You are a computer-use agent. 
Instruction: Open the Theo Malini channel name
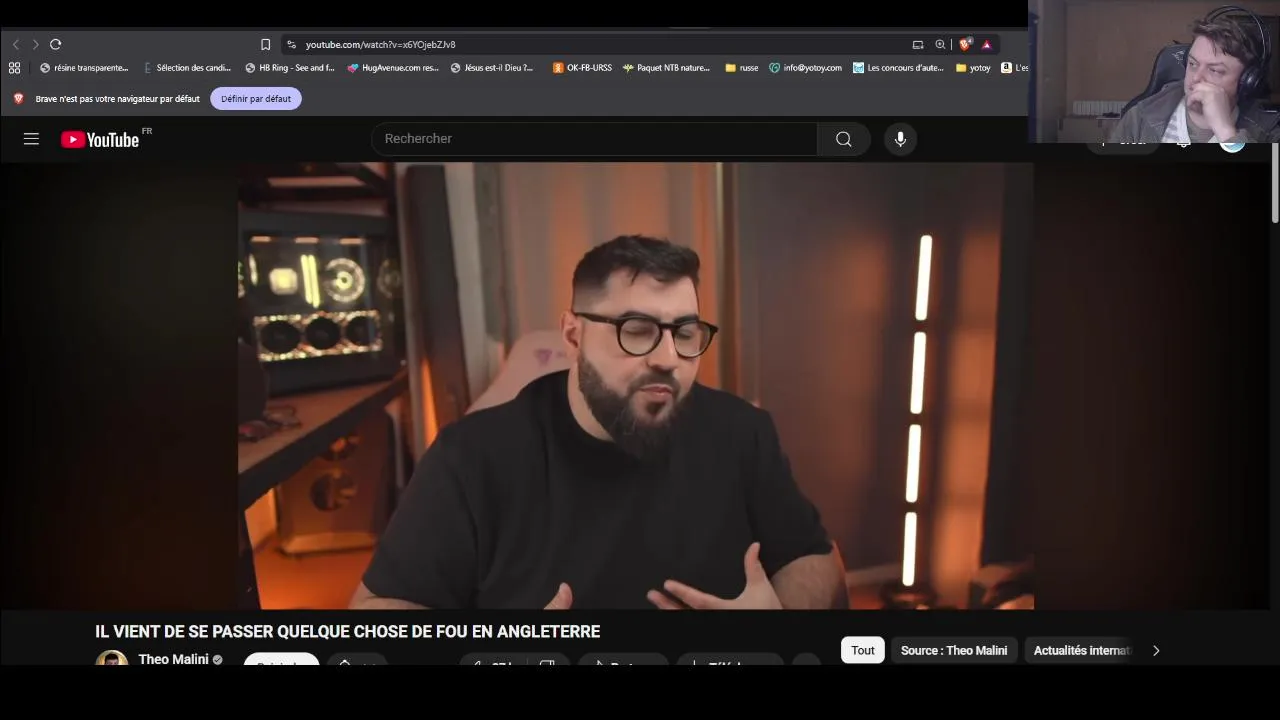[173, 659]
